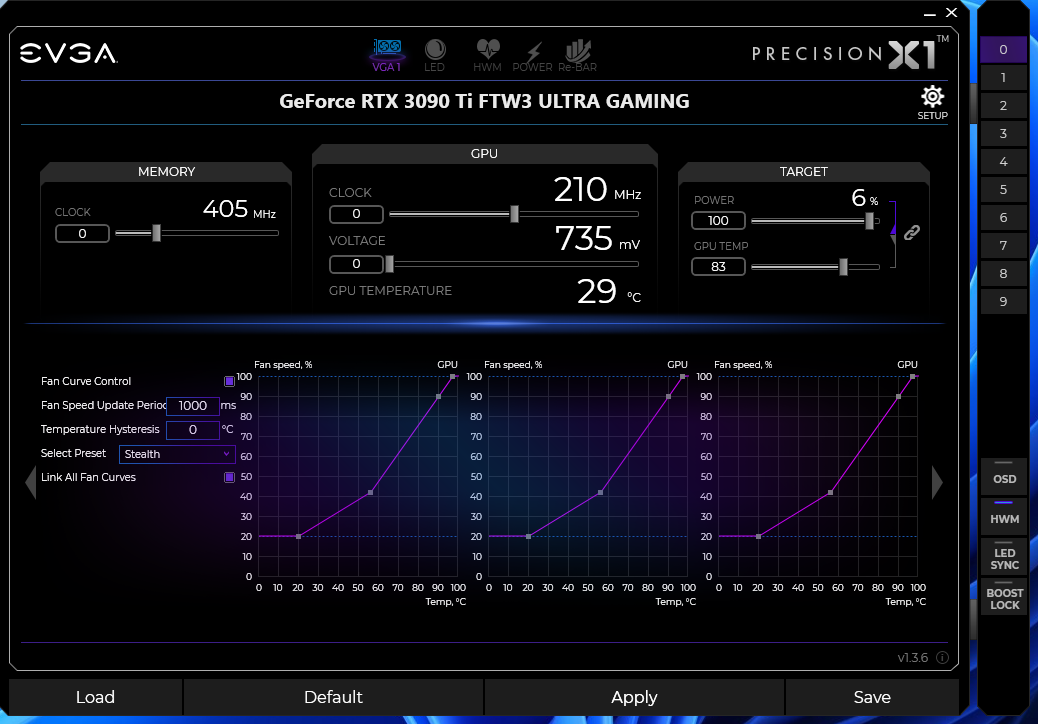Image resolution: width=1038 pixels, height=724 pixels.
Task: Click the Power target slider handle
Action: (869, 220)
